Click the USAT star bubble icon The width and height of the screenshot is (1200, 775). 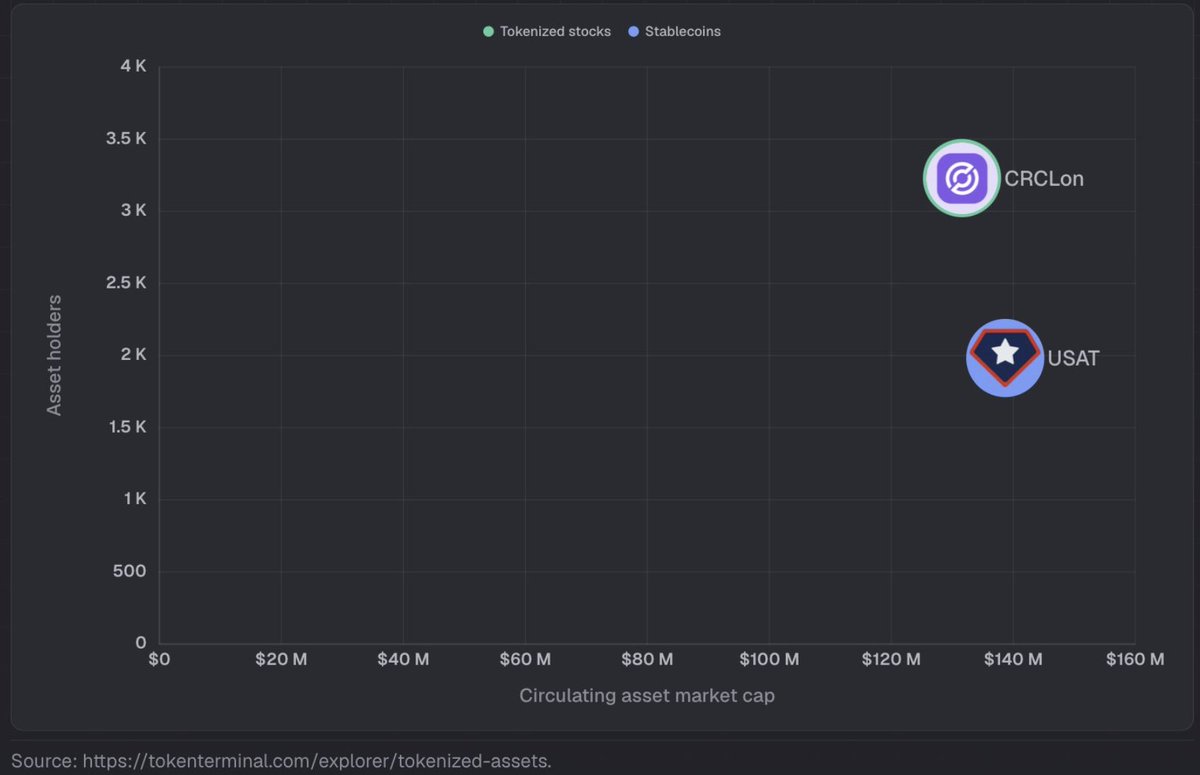pos(1005,358)
